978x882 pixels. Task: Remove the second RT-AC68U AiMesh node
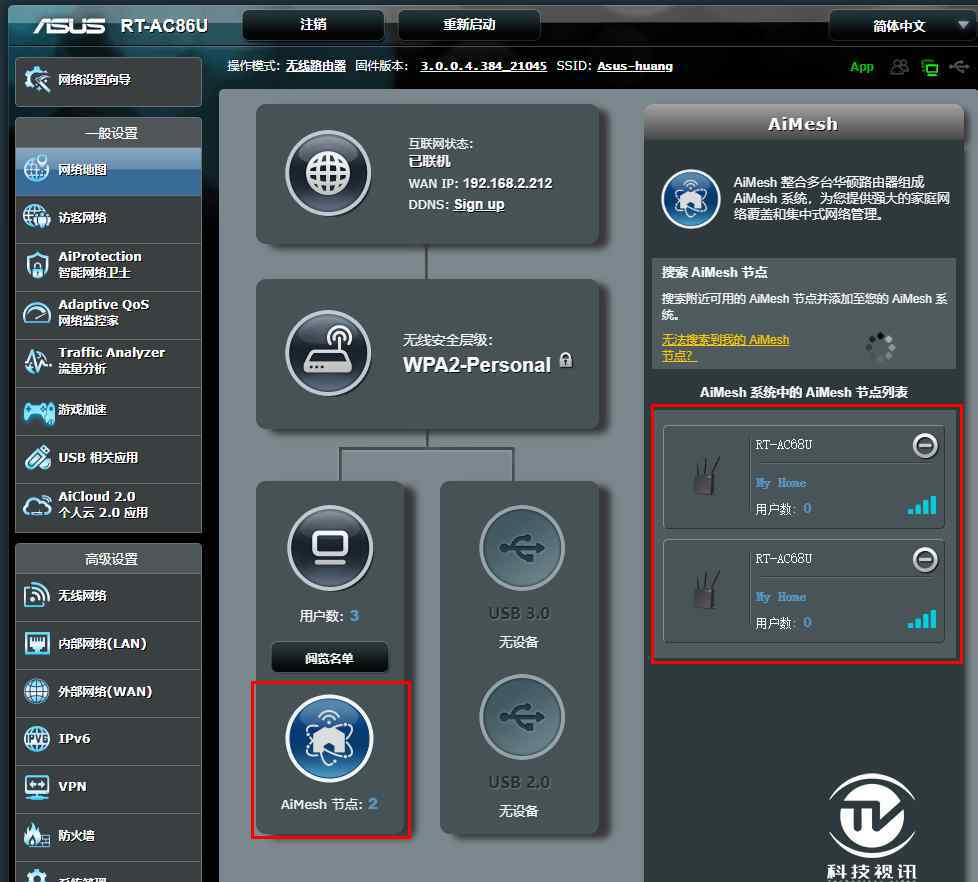coord(925,560)
